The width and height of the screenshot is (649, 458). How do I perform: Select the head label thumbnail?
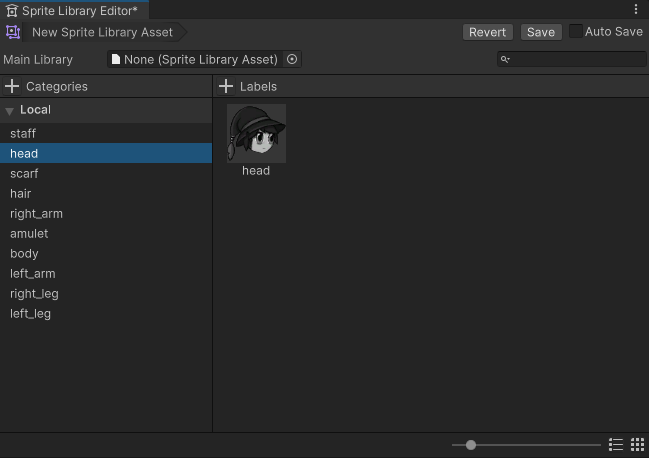[256, 134]
